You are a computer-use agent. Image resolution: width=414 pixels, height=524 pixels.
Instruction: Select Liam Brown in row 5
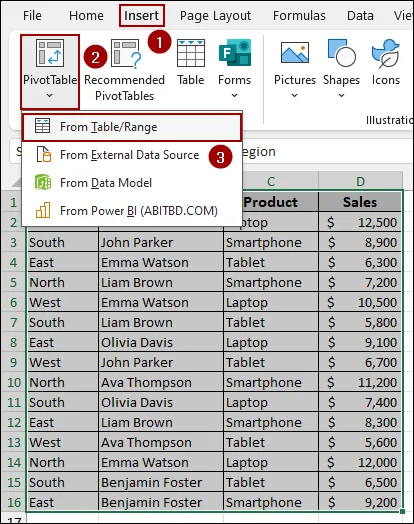[161, 282]
